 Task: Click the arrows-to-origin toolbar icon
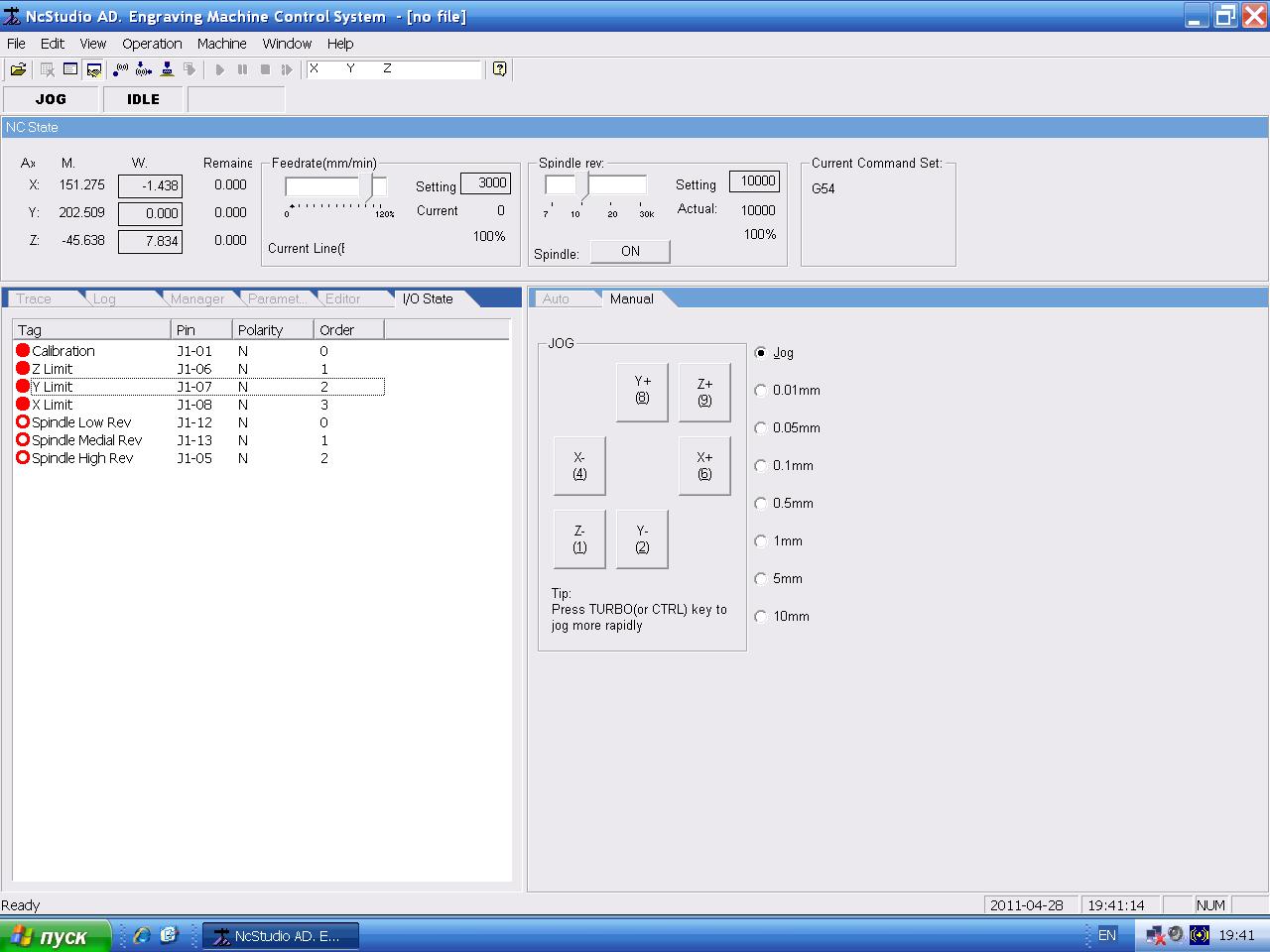(x=144, y=69)
